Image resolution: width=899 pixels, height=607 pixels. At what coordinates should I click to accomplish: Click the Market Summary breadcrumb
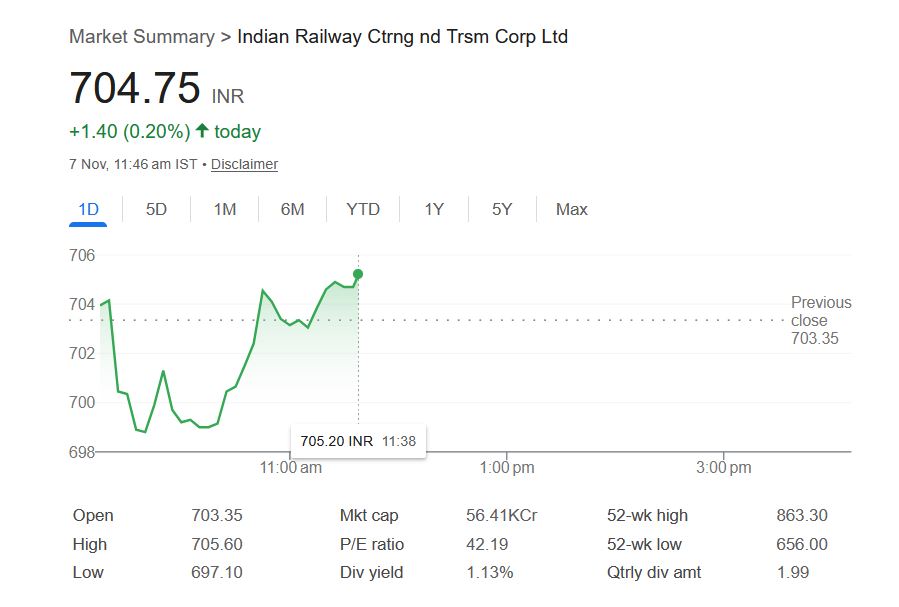tap(141, 37)
